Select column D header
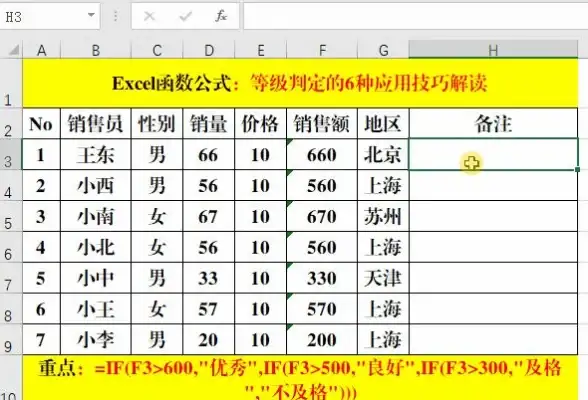 [208, 50]
